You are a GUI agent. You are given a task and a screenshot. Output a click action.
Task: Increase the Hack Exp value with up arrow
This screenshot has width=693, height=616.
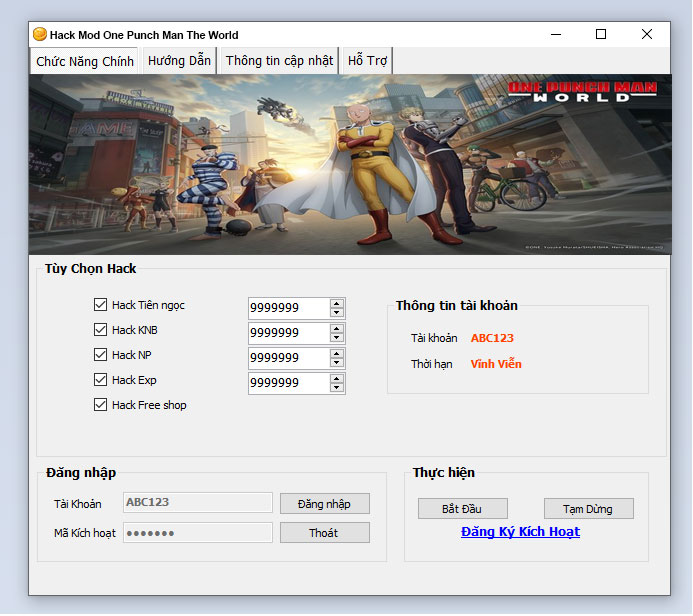337,379
